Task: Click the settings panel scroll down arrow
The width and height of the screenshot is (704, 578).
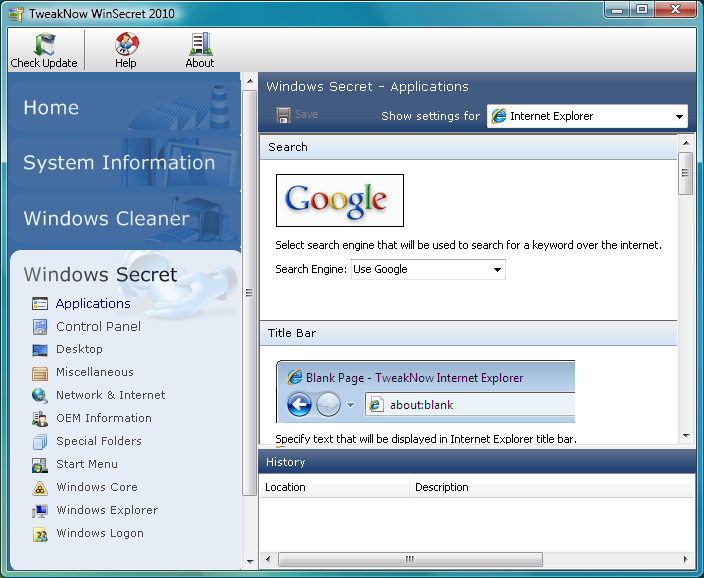Action: (x=686, y=436)
